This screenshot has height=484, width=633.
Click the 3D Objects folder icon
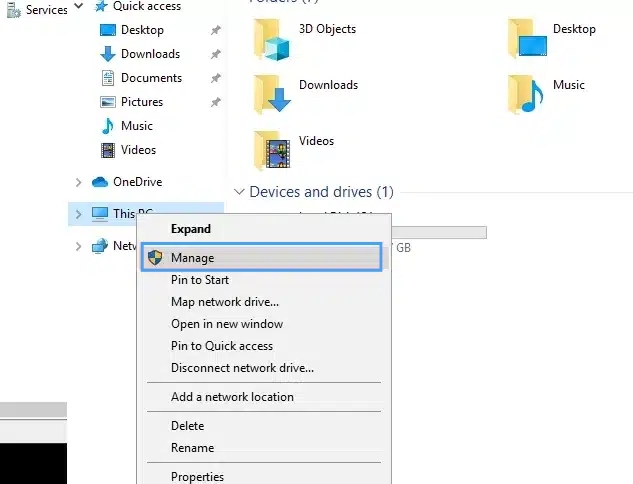click(x=272, y=40)
